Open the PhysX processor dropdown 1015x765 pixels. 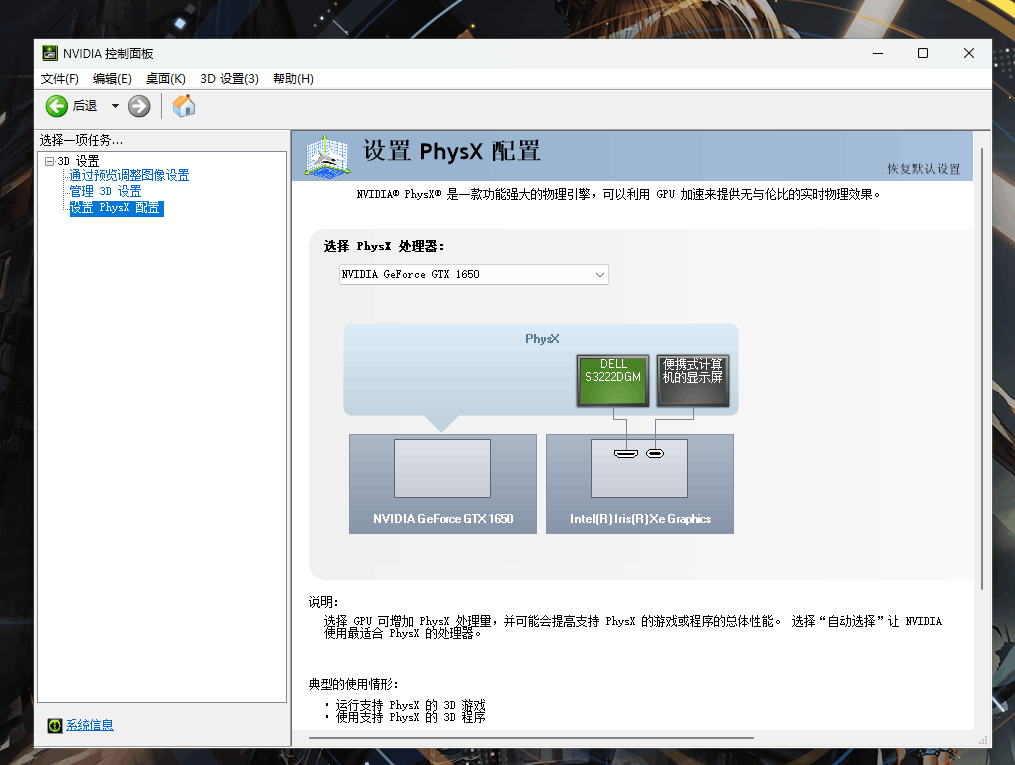coord(474,274)
